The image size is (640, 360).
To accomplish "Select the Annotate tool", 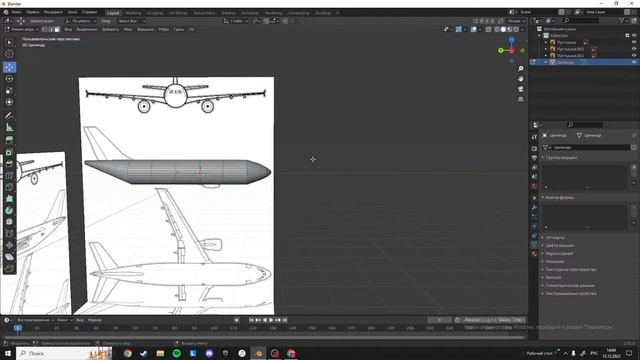I will click(9, 116).
